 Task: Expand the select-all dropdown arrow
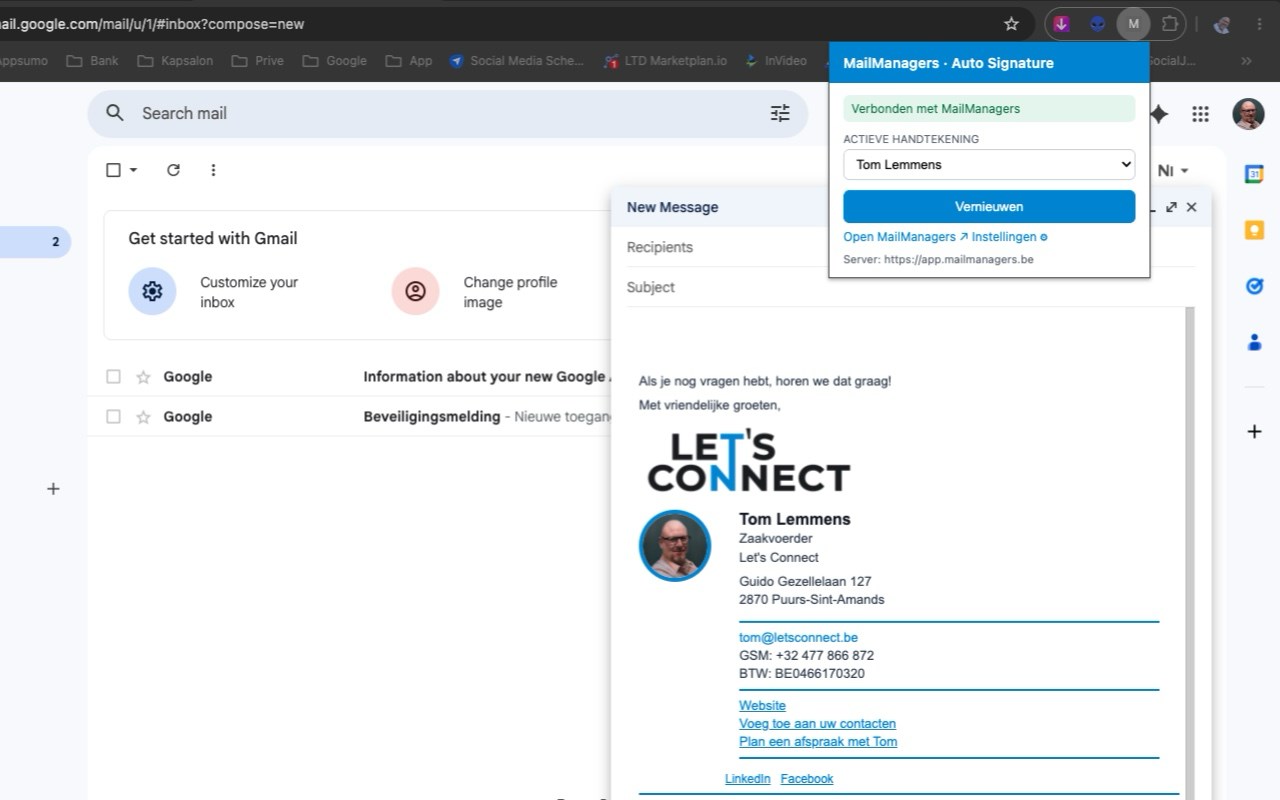point(134,170)
